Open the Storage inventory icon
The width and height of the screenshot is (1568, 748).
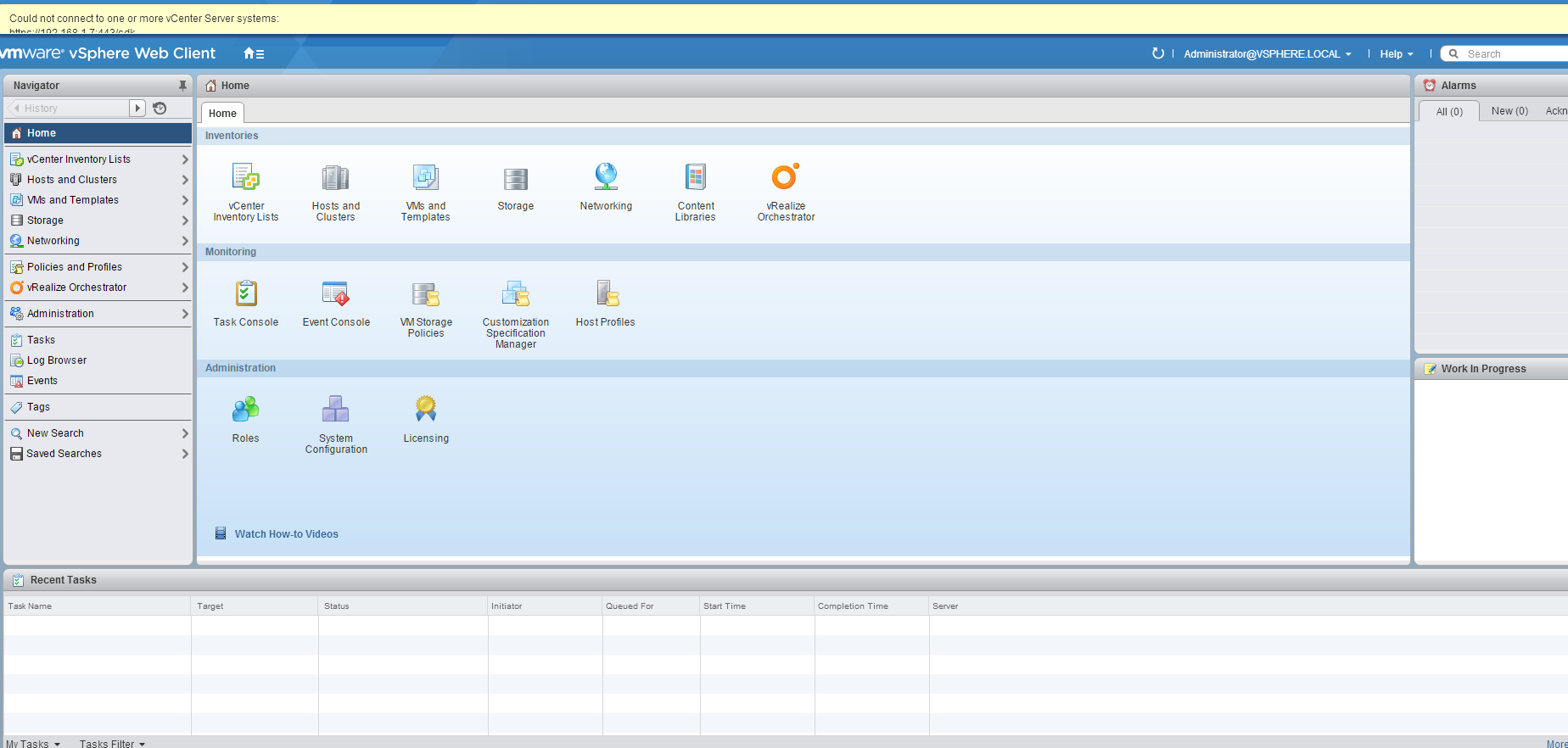point(515,178)
